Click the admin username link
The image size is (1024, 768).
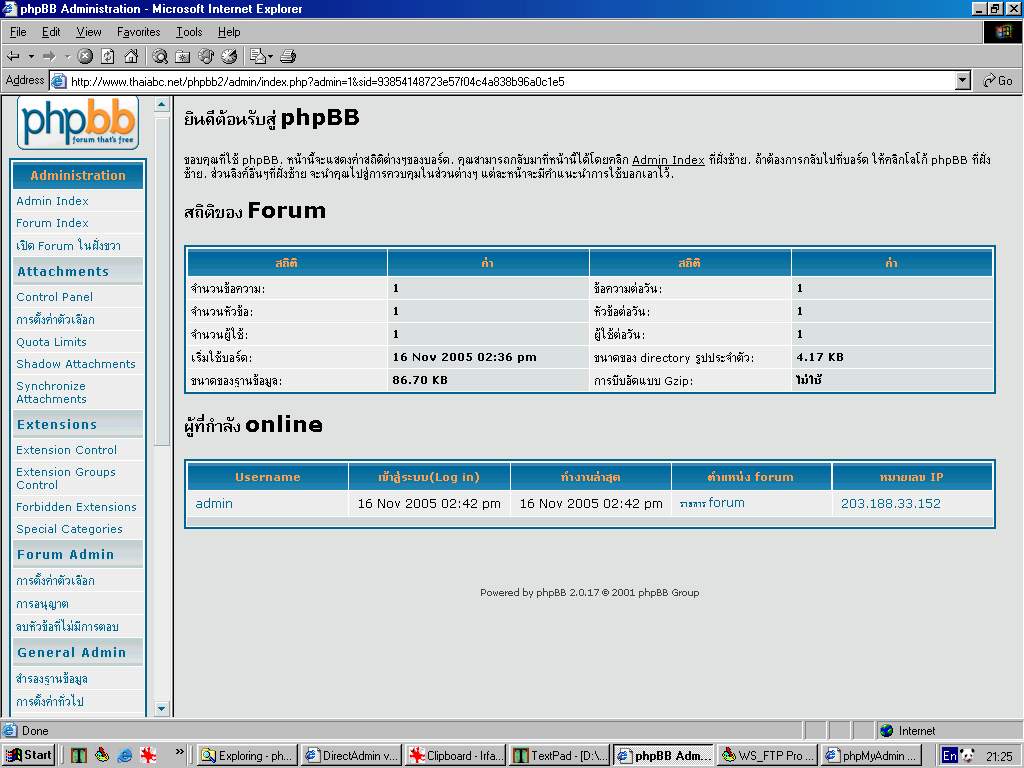tap(214, 504)
